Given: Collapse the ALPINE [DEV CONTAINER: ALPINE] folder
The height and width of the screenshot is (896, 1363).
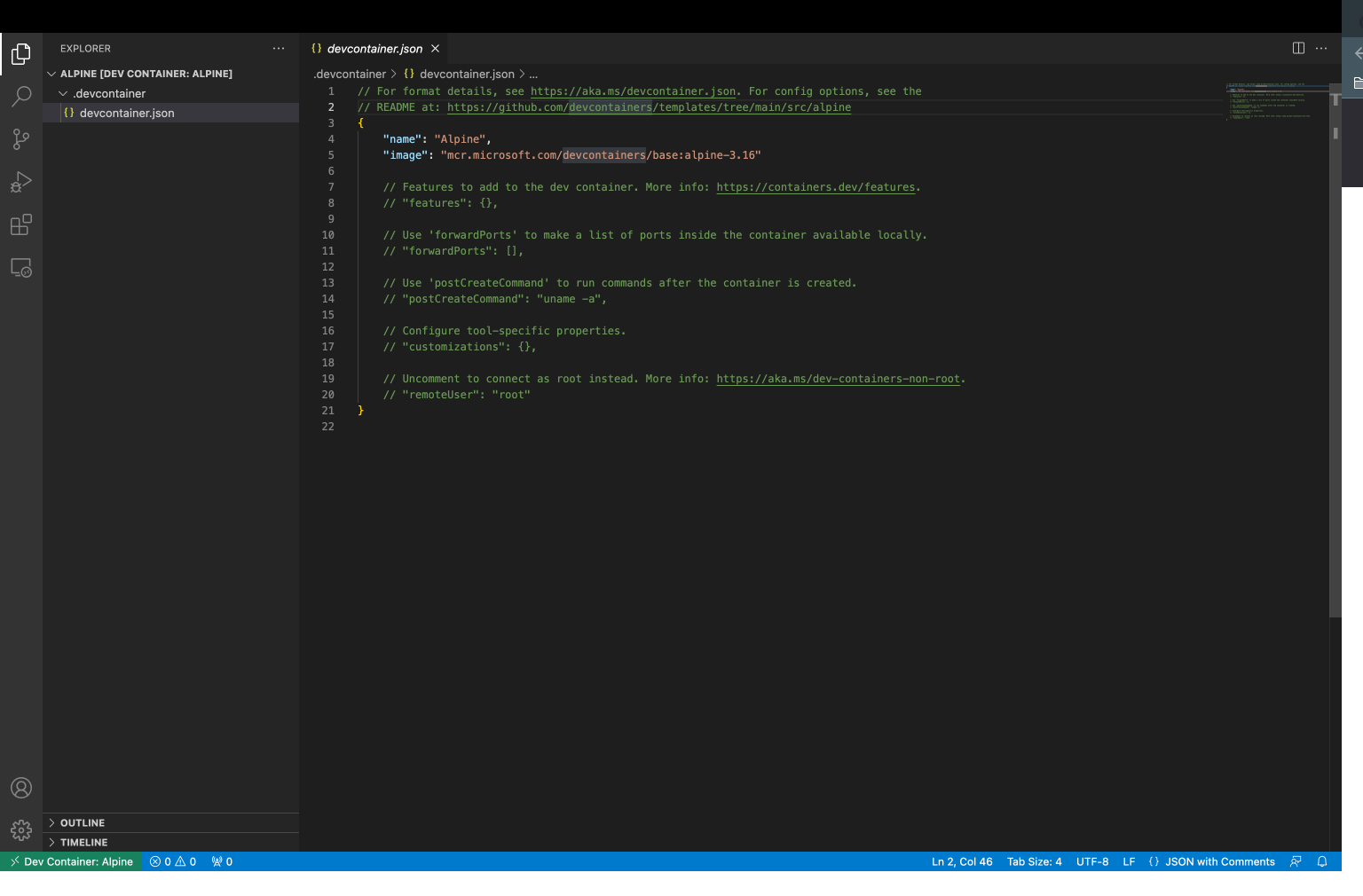Looking at the screenshot, I should [51, 74].
